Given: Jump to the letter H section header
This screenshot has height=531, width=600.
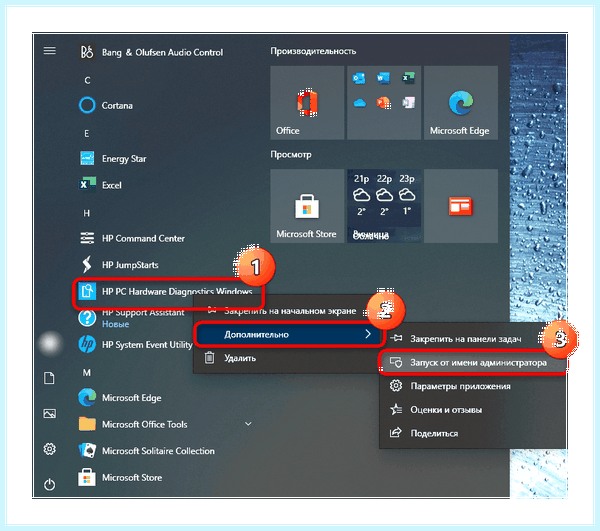Looking at the screenshot, I should 87,213.
